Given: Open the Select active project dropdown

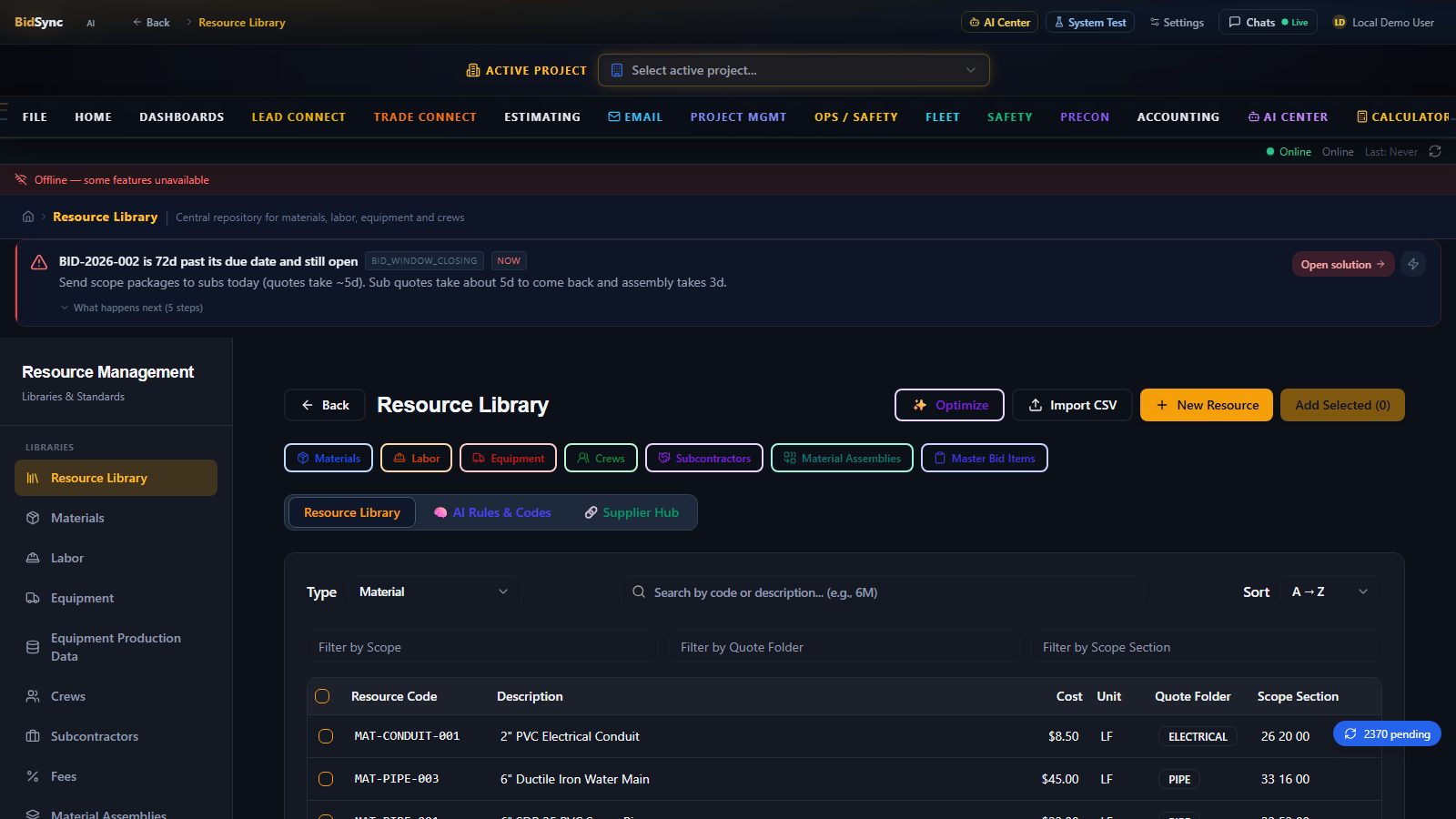Looking at the screenshot, I should (x=794, y=70).
